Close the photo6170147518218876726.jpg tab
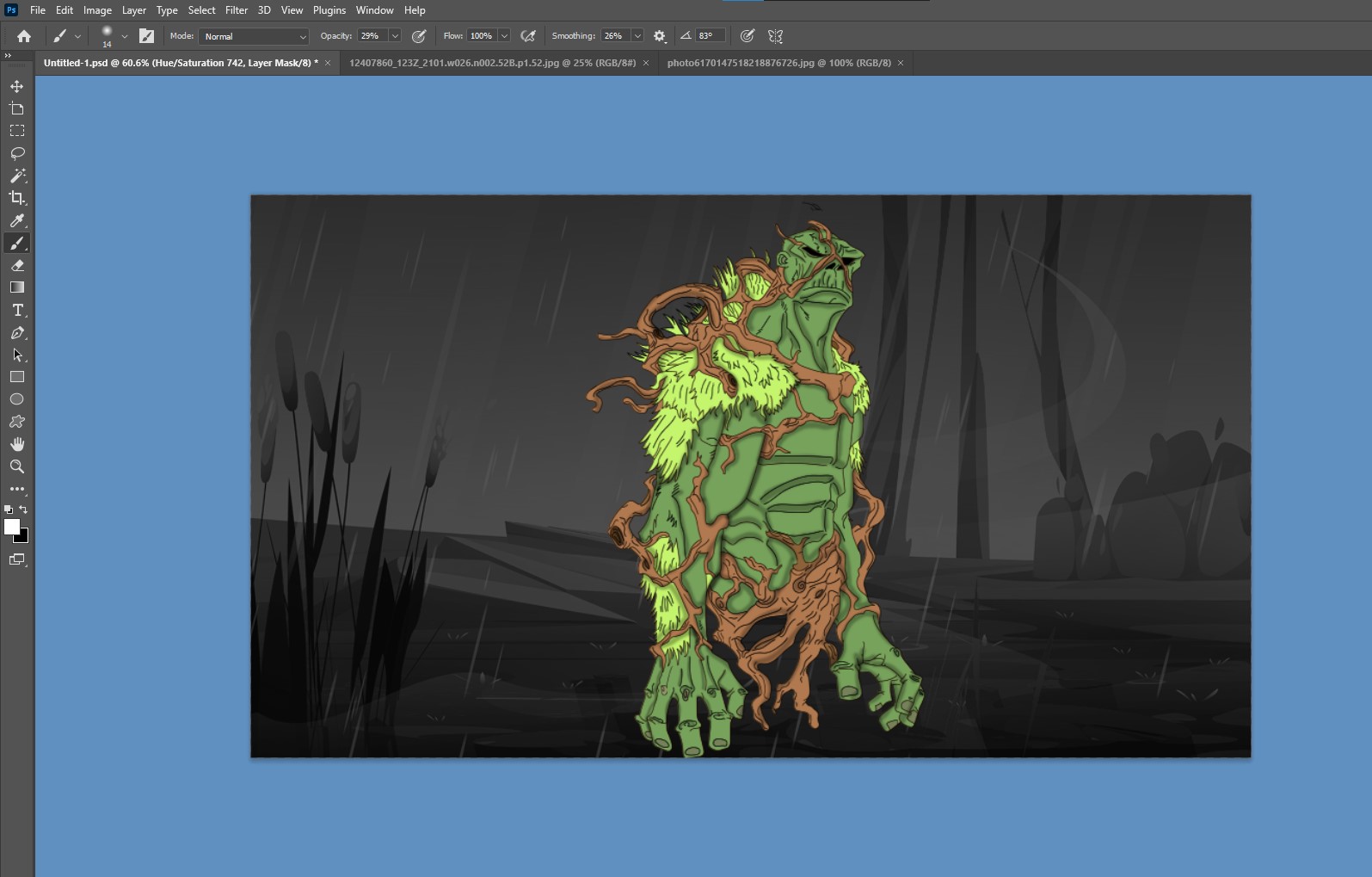 point(901,63)
